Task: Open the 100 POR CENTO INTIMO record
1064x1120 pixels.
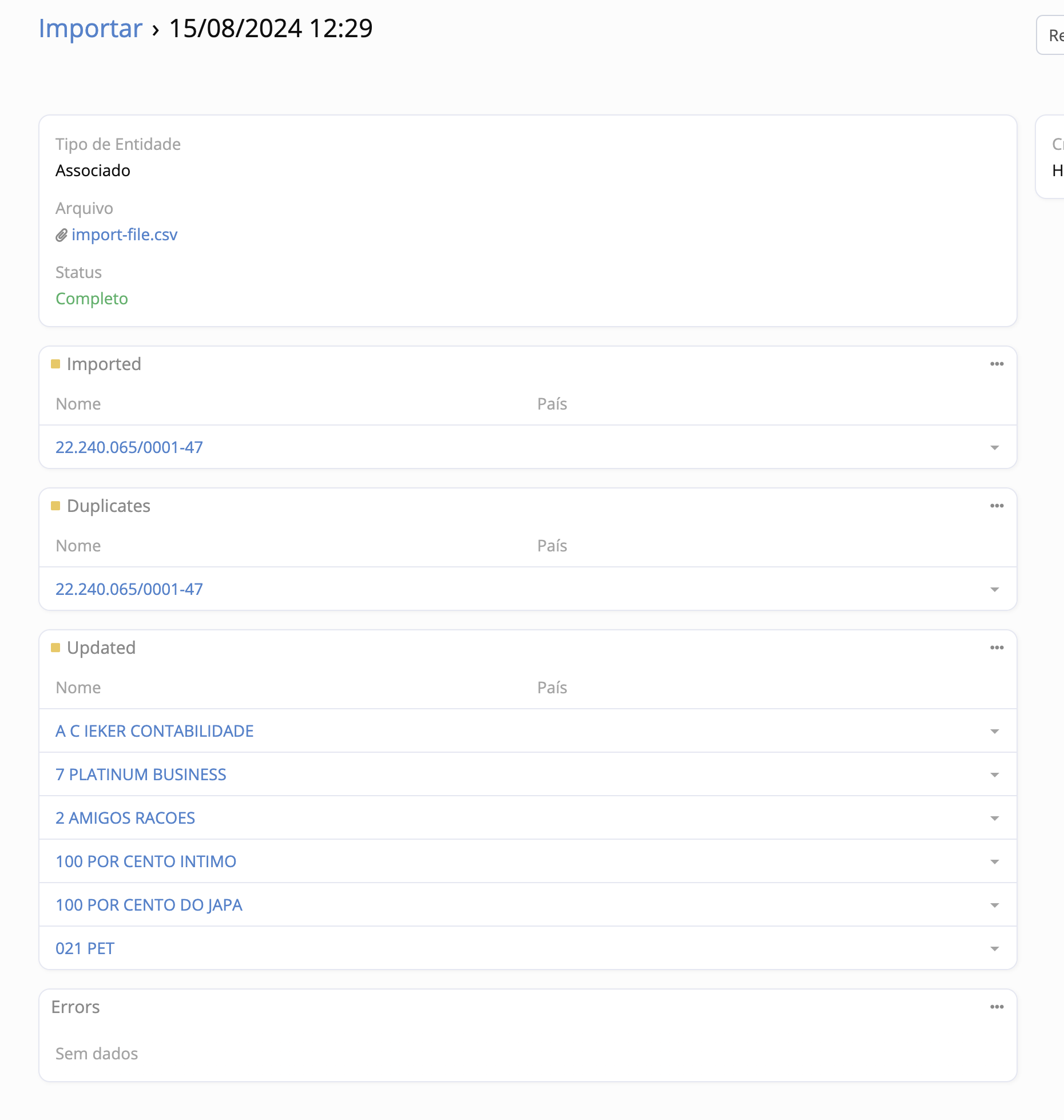Action: [146, 861]
